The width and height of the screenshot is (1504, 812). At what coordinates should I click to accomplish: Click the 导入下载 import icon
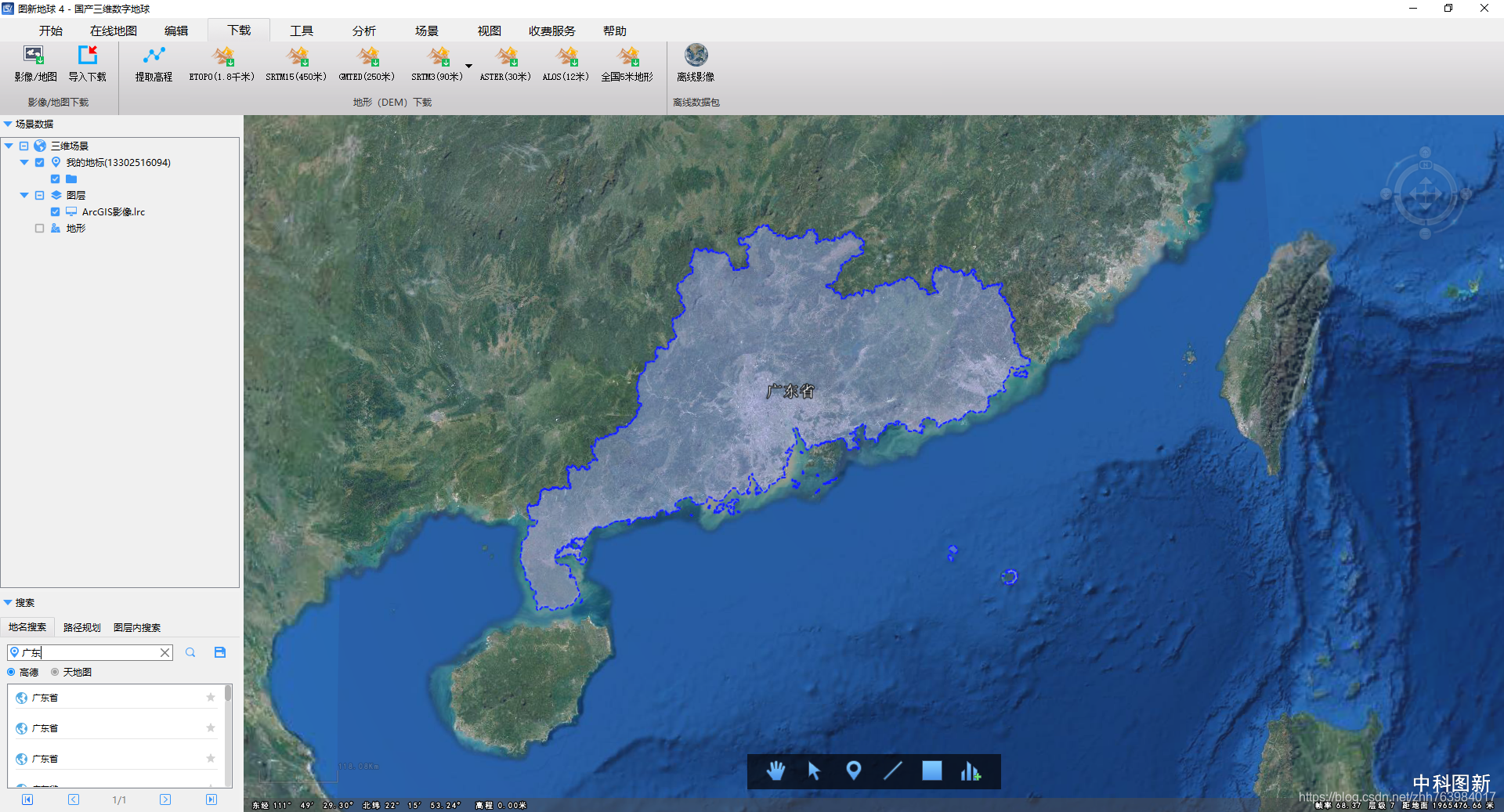(x=87, y=63)
